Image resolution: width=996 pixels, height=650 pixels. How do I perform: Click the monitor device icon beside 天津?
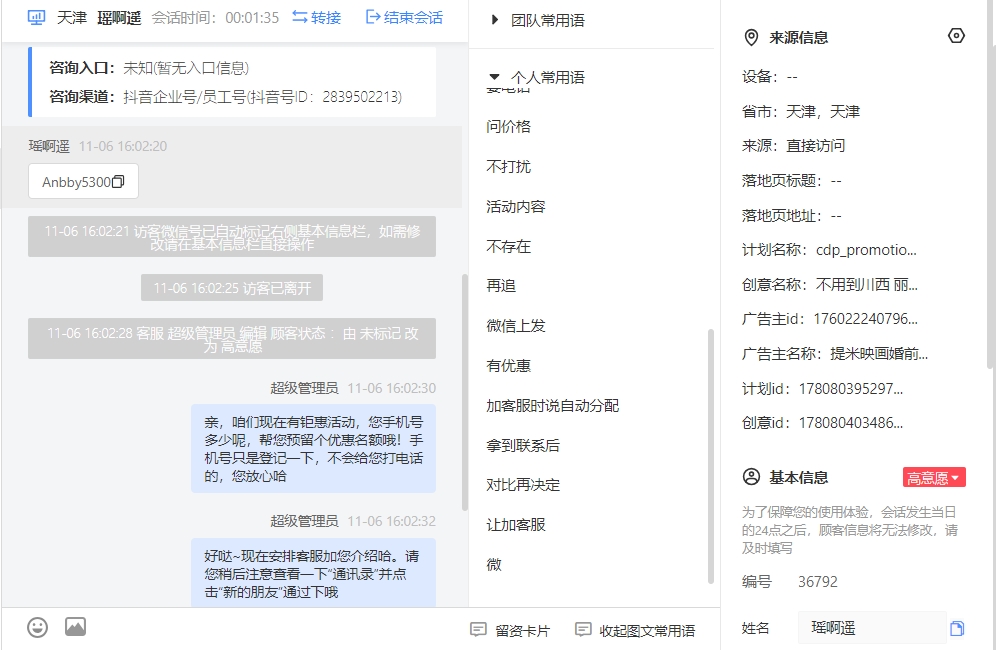click(x=36, y=17)
